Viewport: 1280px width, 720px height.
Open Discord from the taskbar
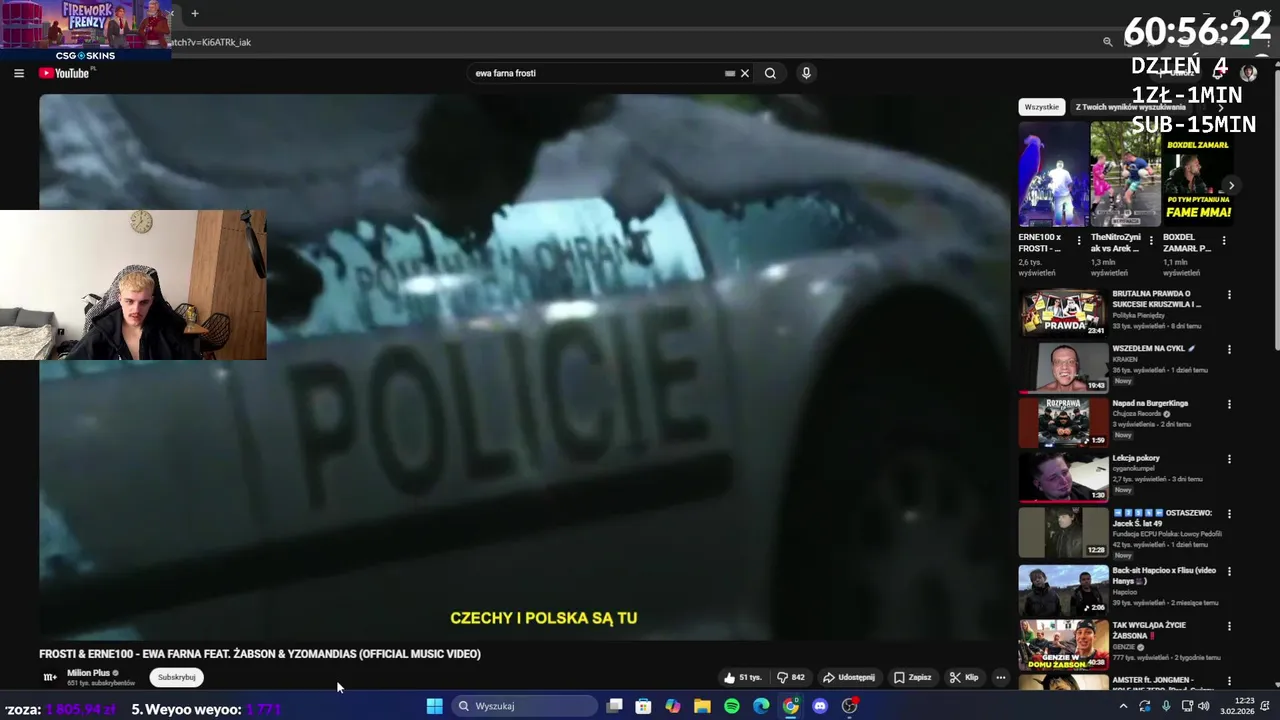tap(820, 706)
